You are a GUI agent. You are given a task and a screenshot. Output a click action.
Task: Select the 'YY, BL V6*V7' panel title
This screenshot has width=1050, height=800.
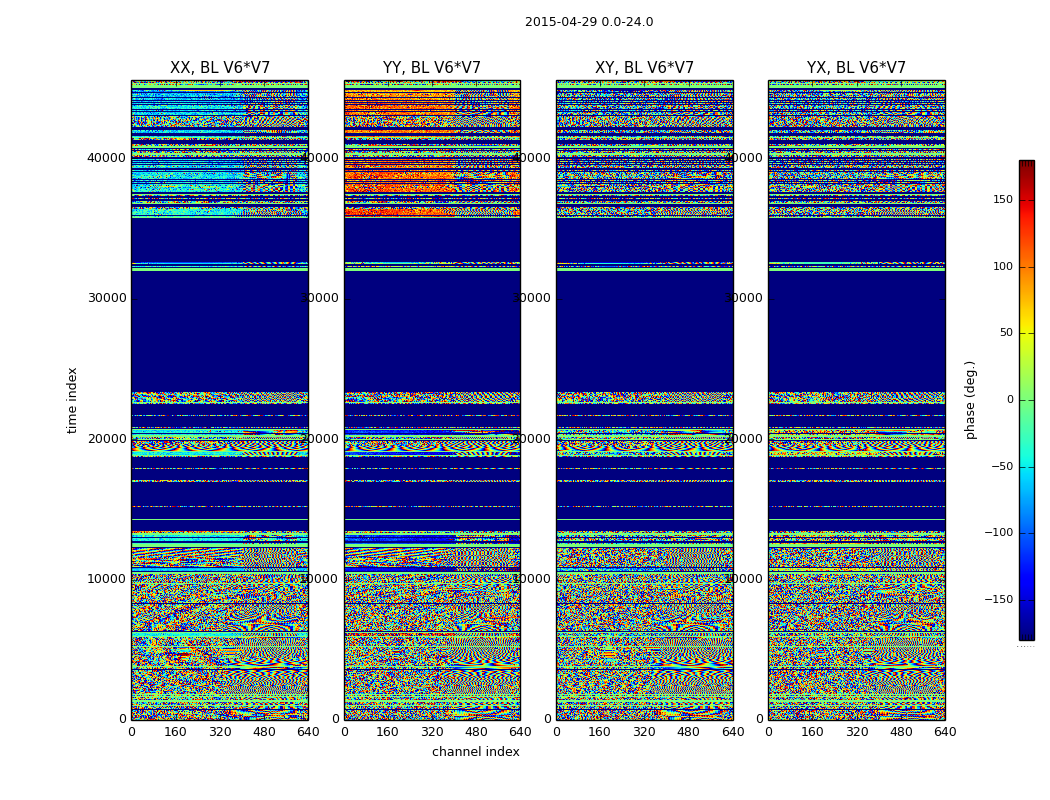pos(432,68)
